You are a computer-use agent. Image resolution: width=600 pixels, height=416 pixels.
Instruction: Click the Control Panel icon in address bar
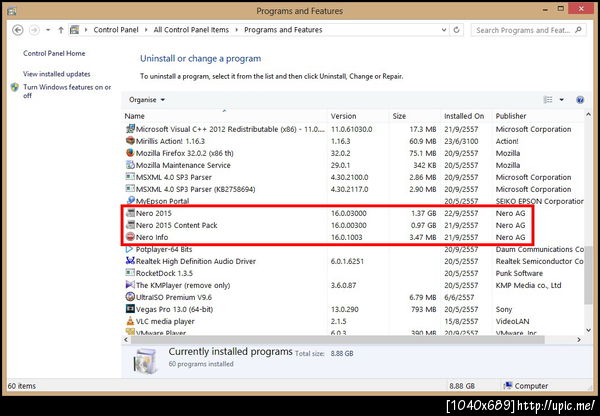[75, 30]
